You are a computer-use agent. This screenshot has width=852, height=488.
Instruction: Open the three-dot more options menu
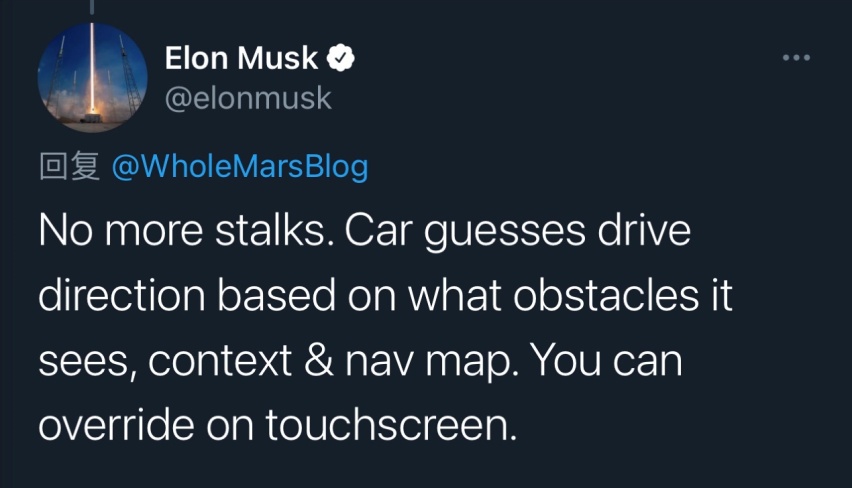tap(797, 57)
